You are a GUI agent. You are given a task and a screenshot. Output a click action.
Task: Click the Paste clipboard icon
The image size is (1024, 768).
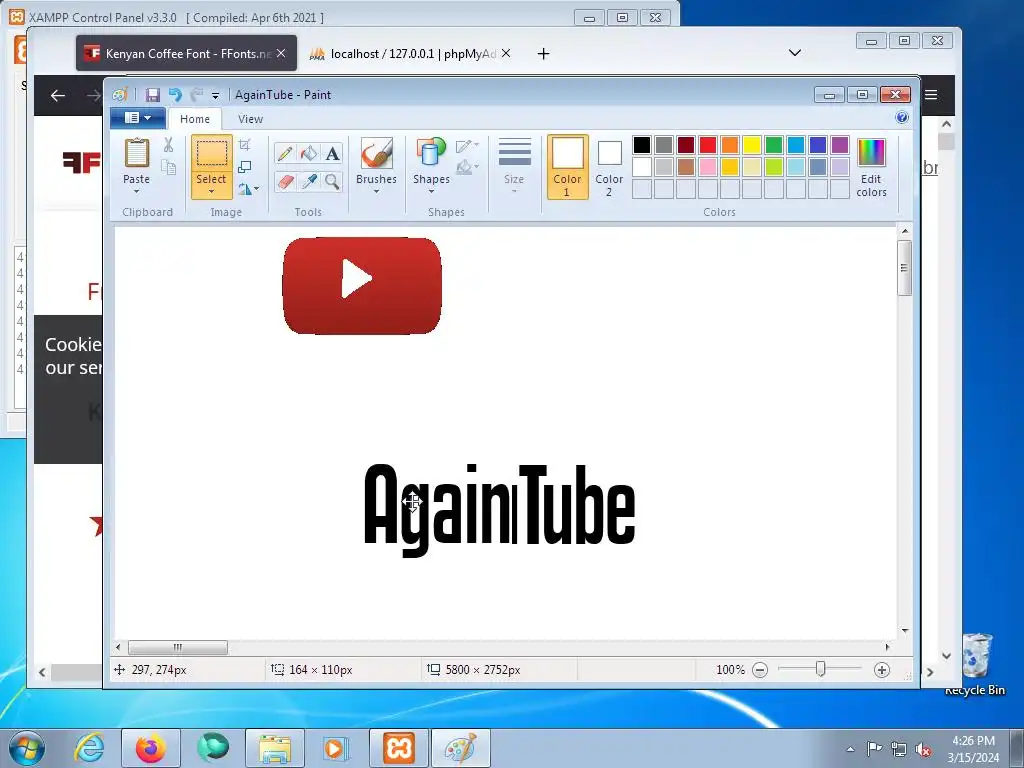point(136,153)
